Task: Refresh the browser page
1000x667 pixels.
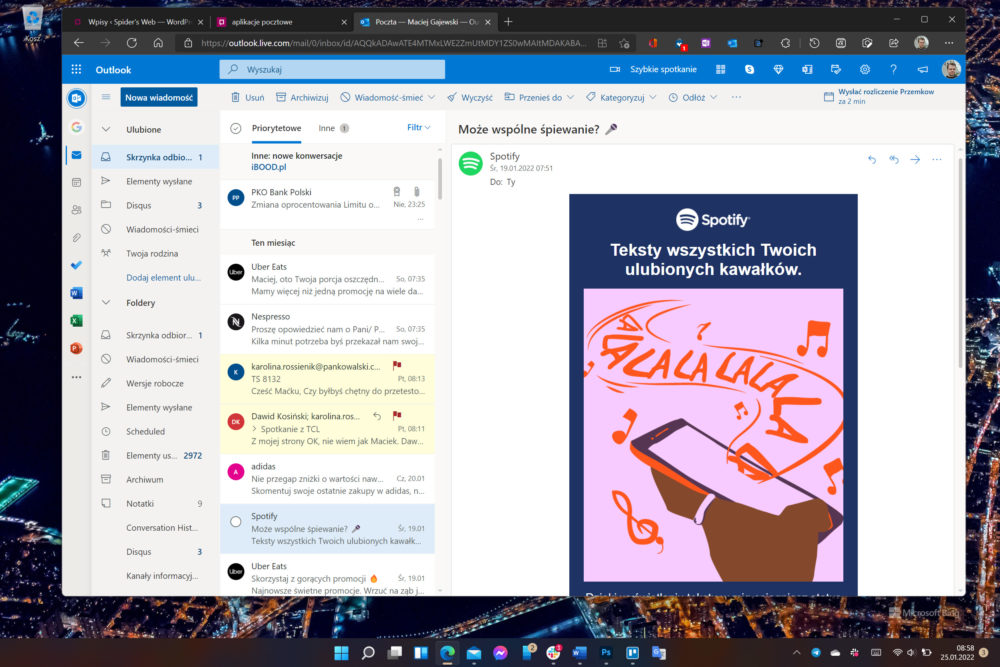Action: [x=132, y=43]
